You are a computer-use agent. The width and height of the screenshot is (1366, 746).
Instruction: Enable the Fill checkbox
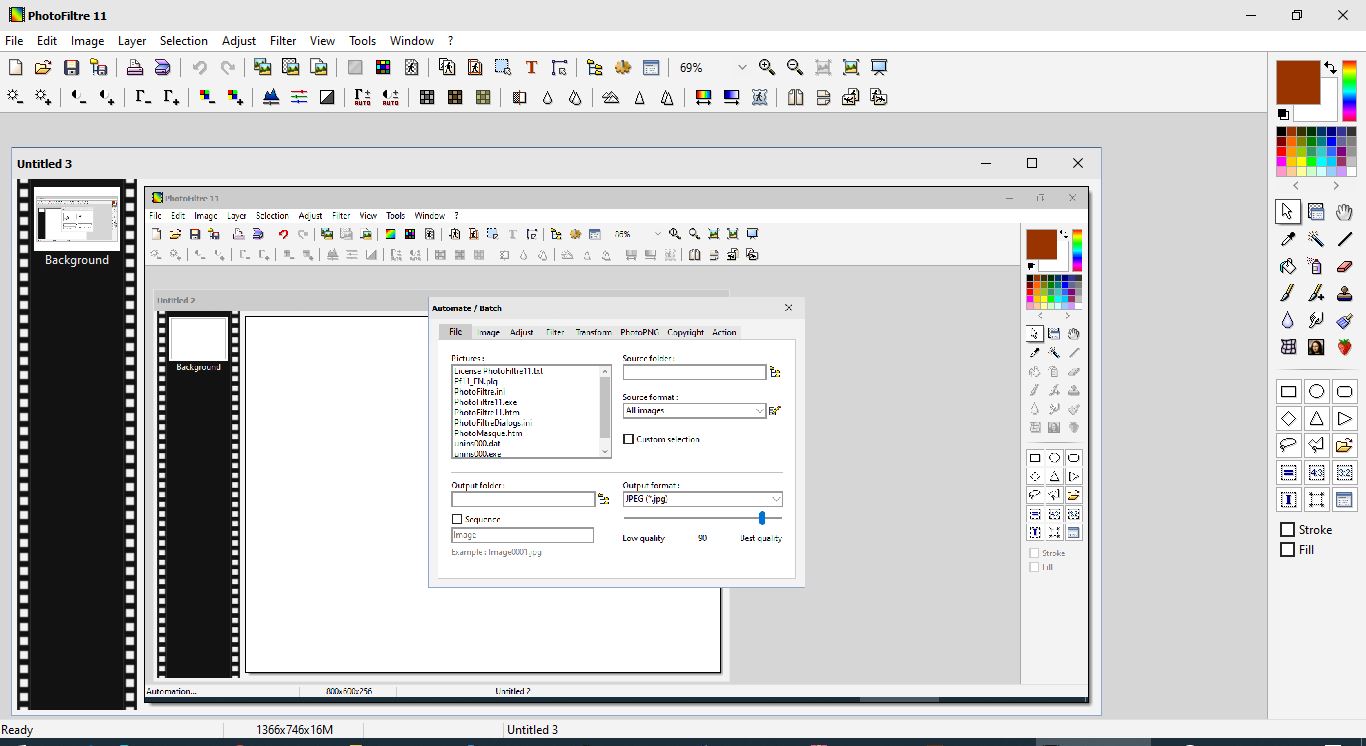click(1288, 550)
